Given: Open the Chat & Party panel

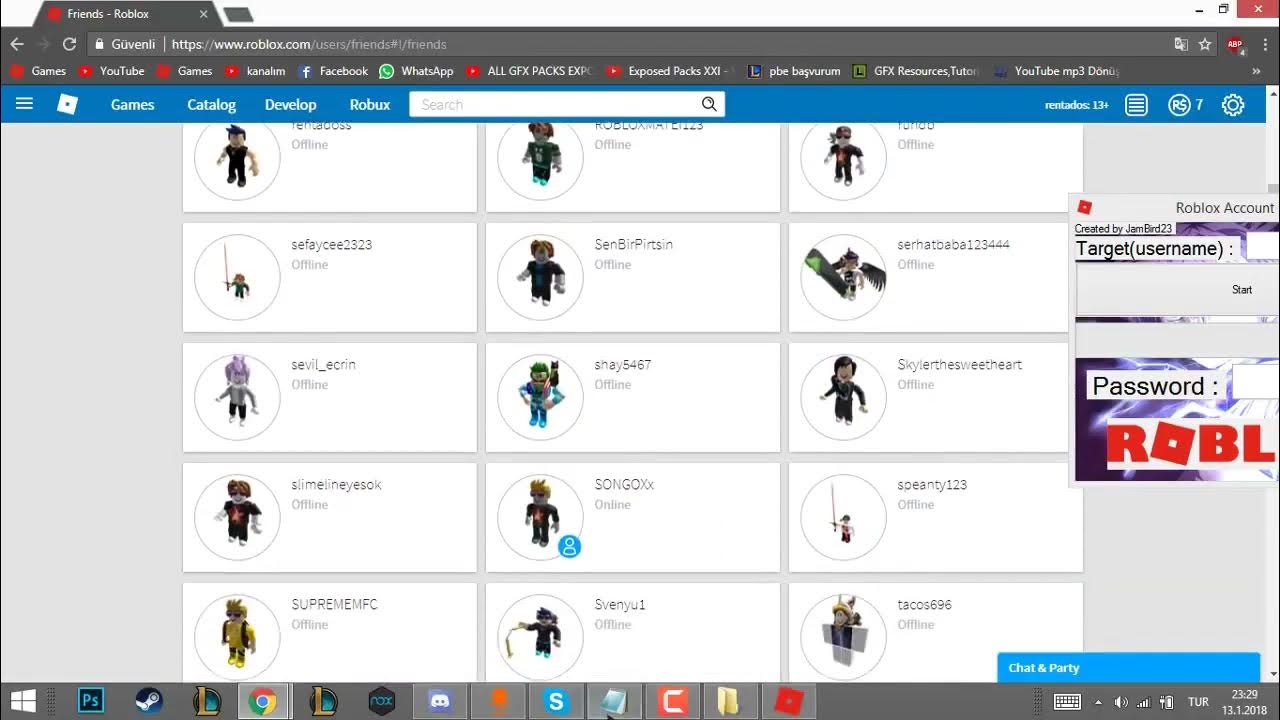Looking at the screenshot, I should click(x=1128, y=668).
